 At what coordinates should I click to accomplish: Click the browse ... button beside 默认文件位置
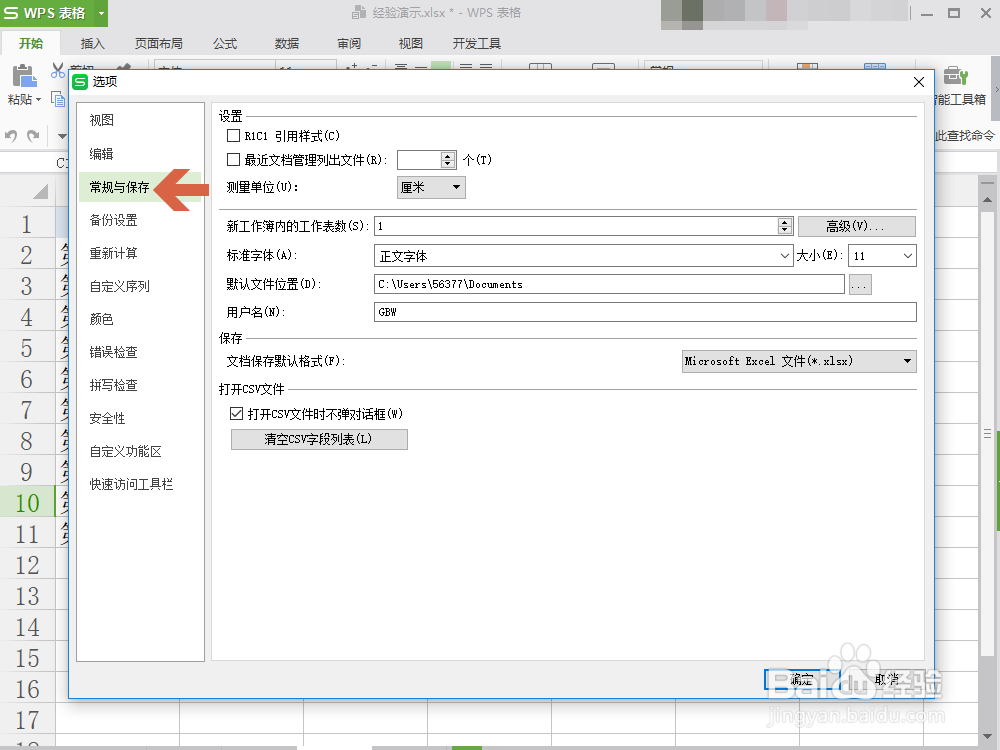[x=860, y=284]
